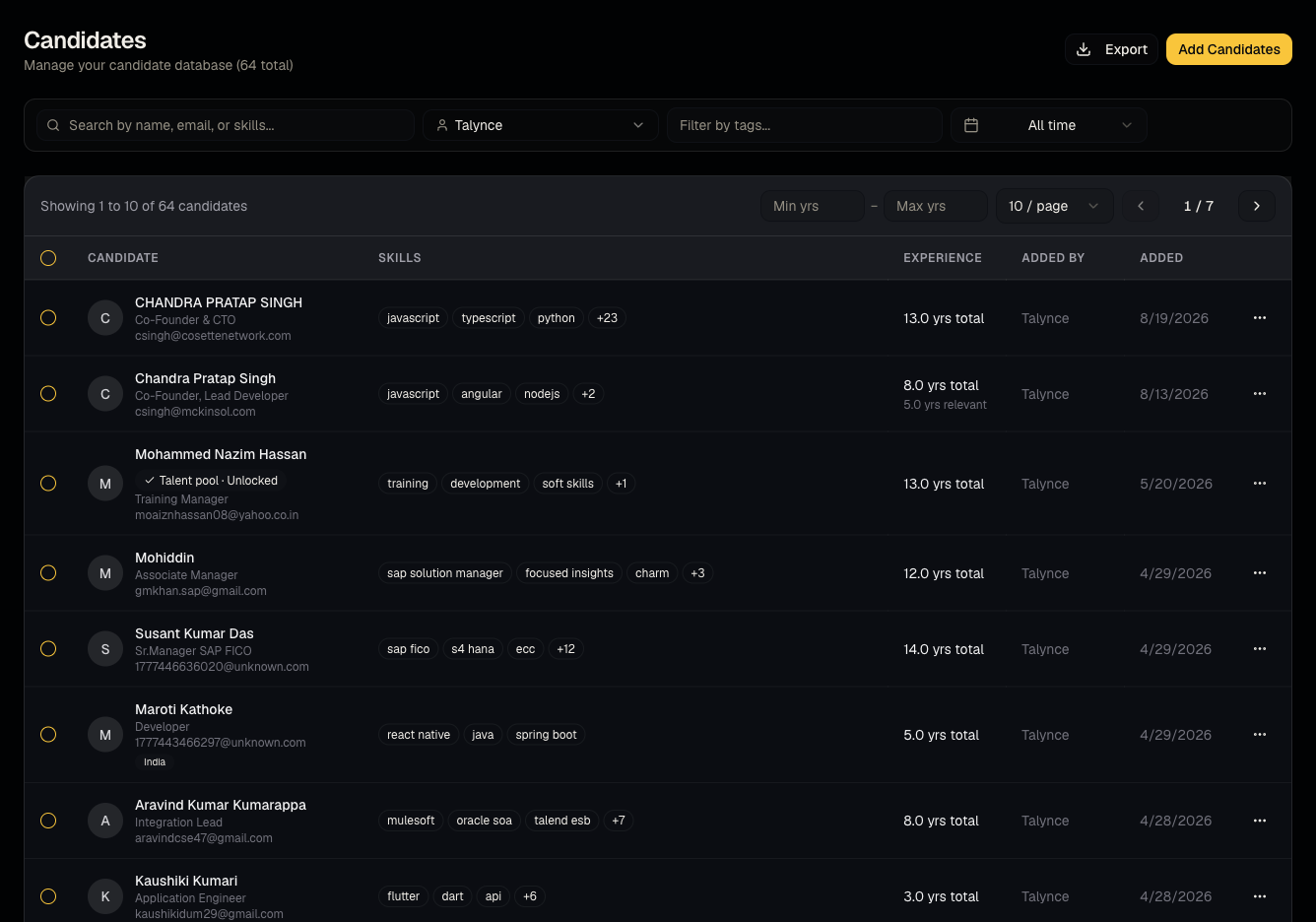Go to next page of candidates
The image size is (1316, 922).
tap(1256, 206)
